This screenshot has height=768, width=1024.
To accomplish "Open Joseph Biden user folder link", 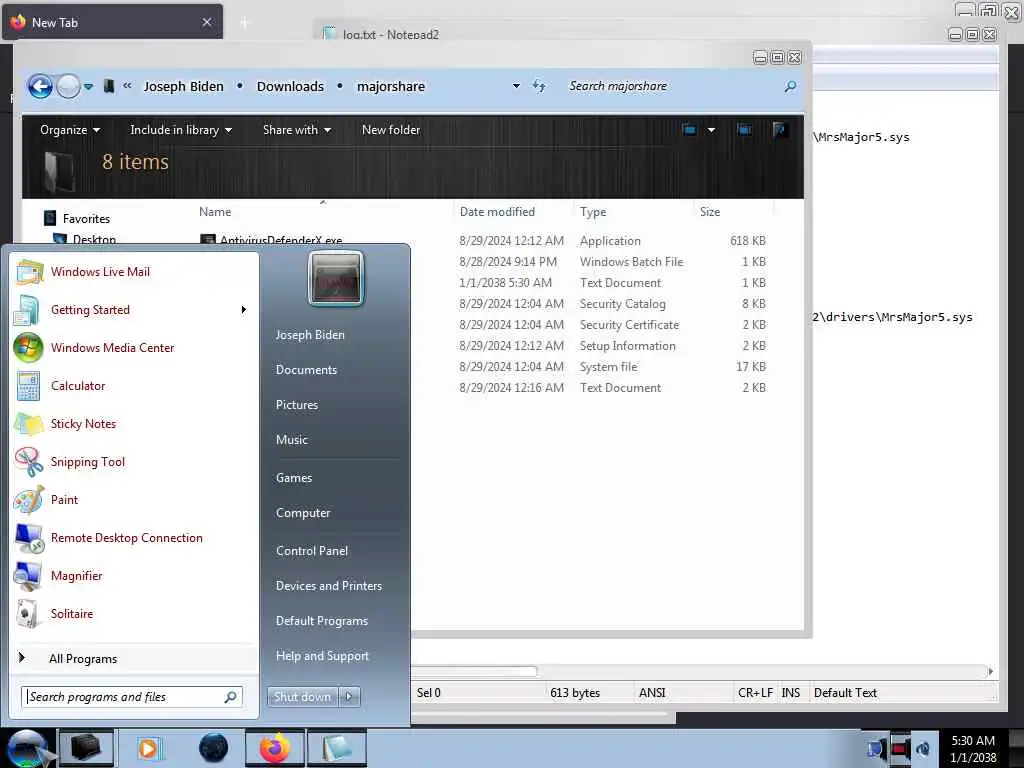I will [x=310, y=334].
